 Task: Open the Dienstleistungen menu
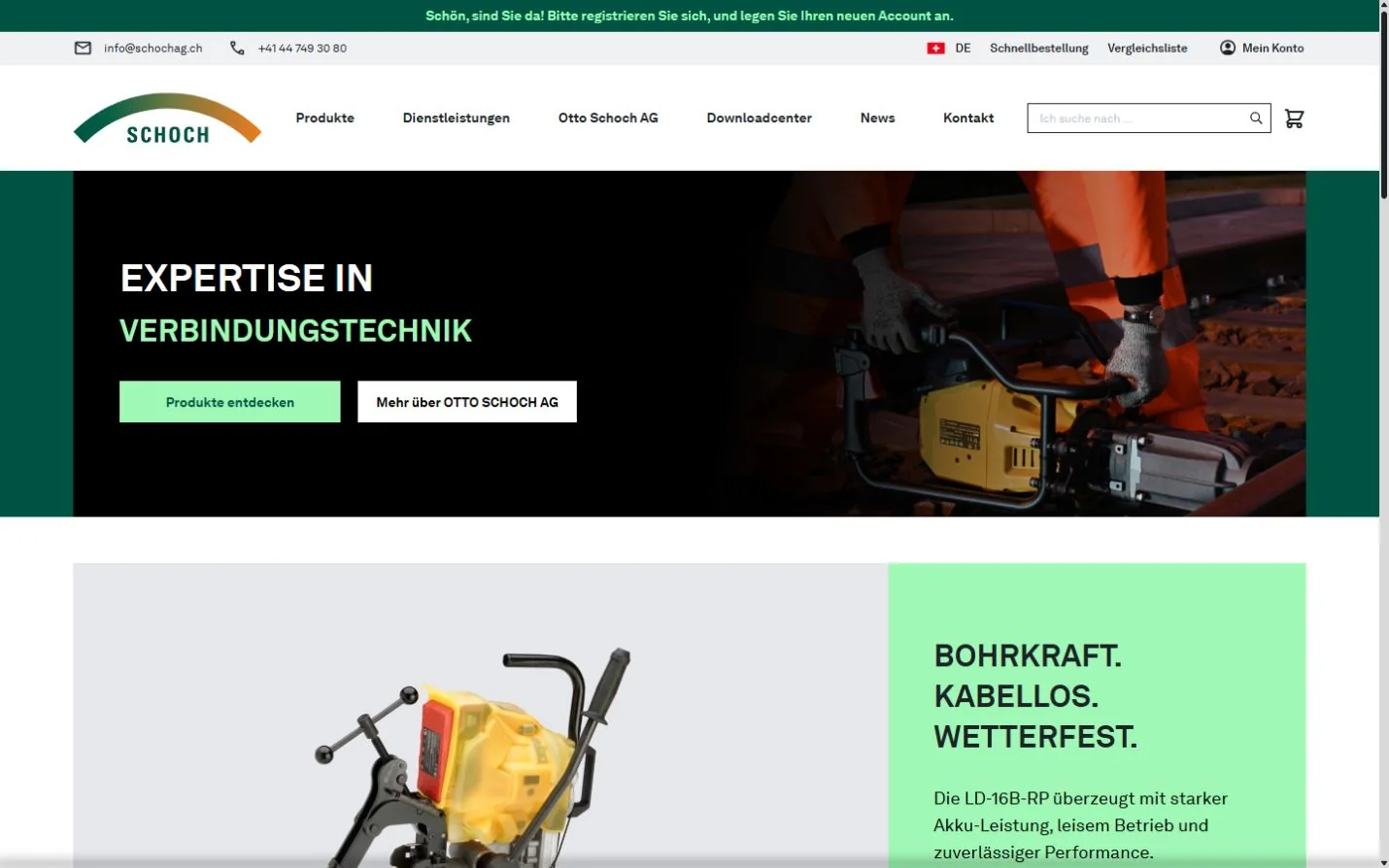(457, 117)
